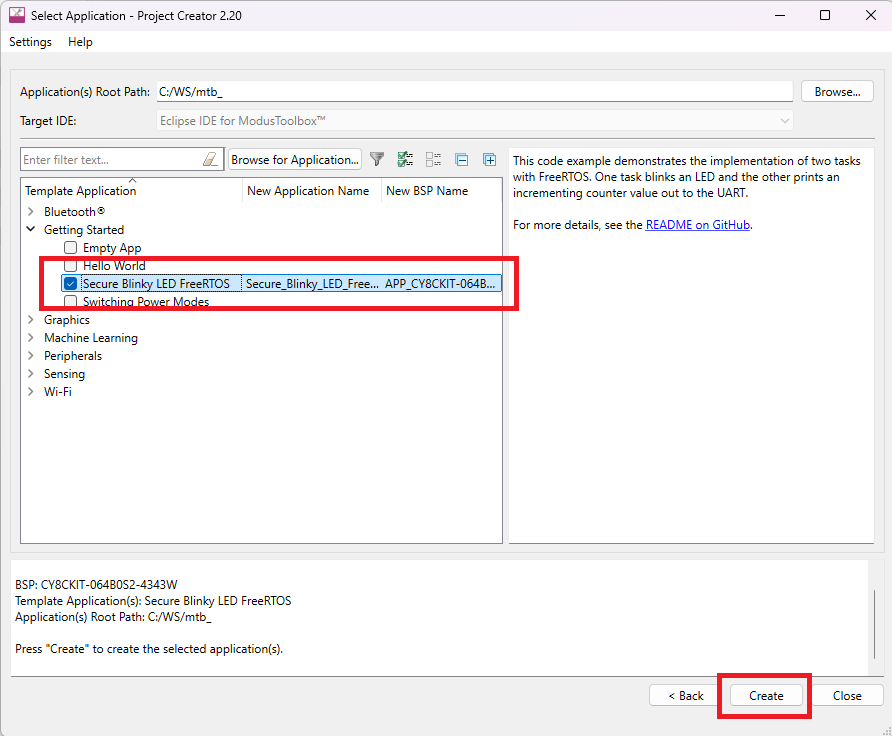The width and height of the screenshot is (892, 736).
Task: Select the Wi-Fi tree row label
Action: [57, 392]
